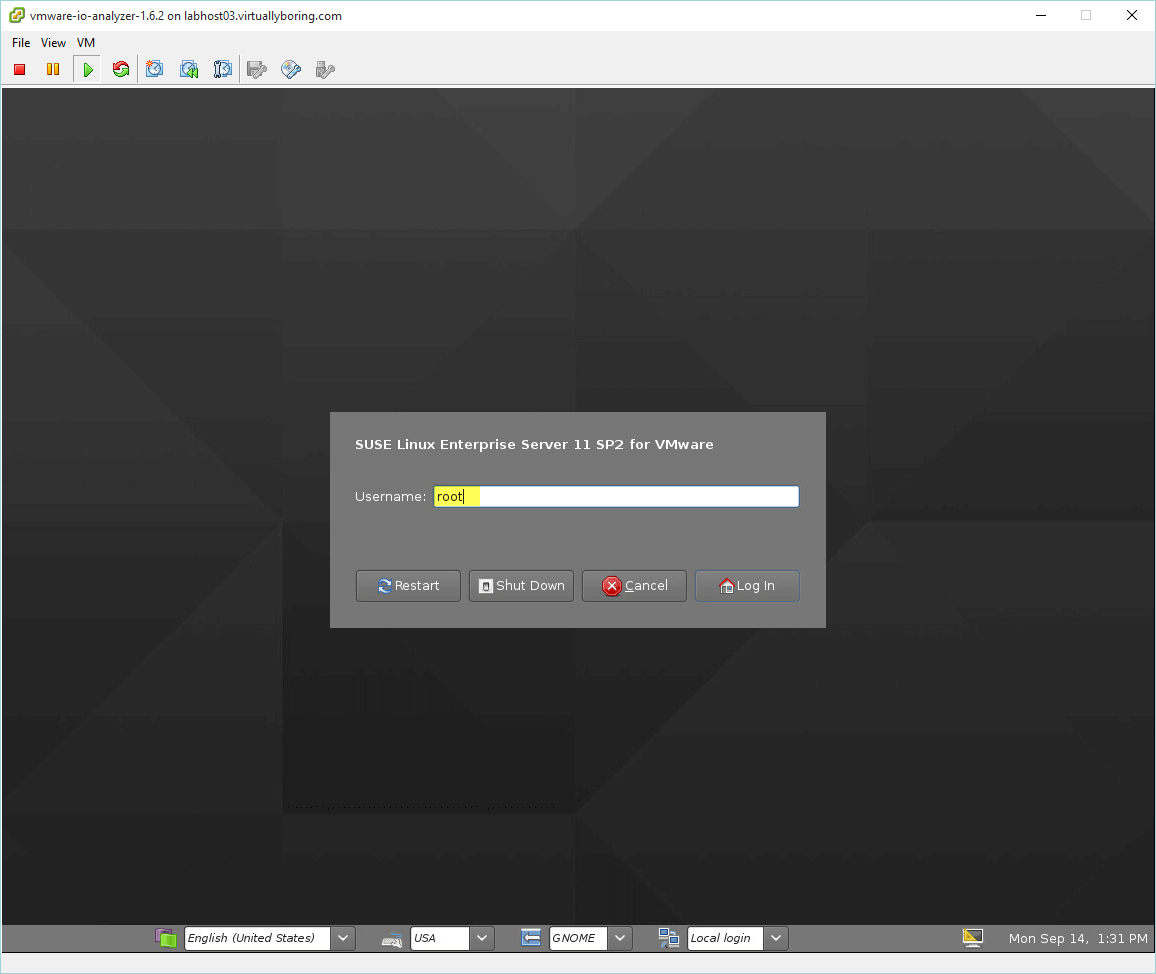Click the session icon beside GNOME

pos(530,938)
